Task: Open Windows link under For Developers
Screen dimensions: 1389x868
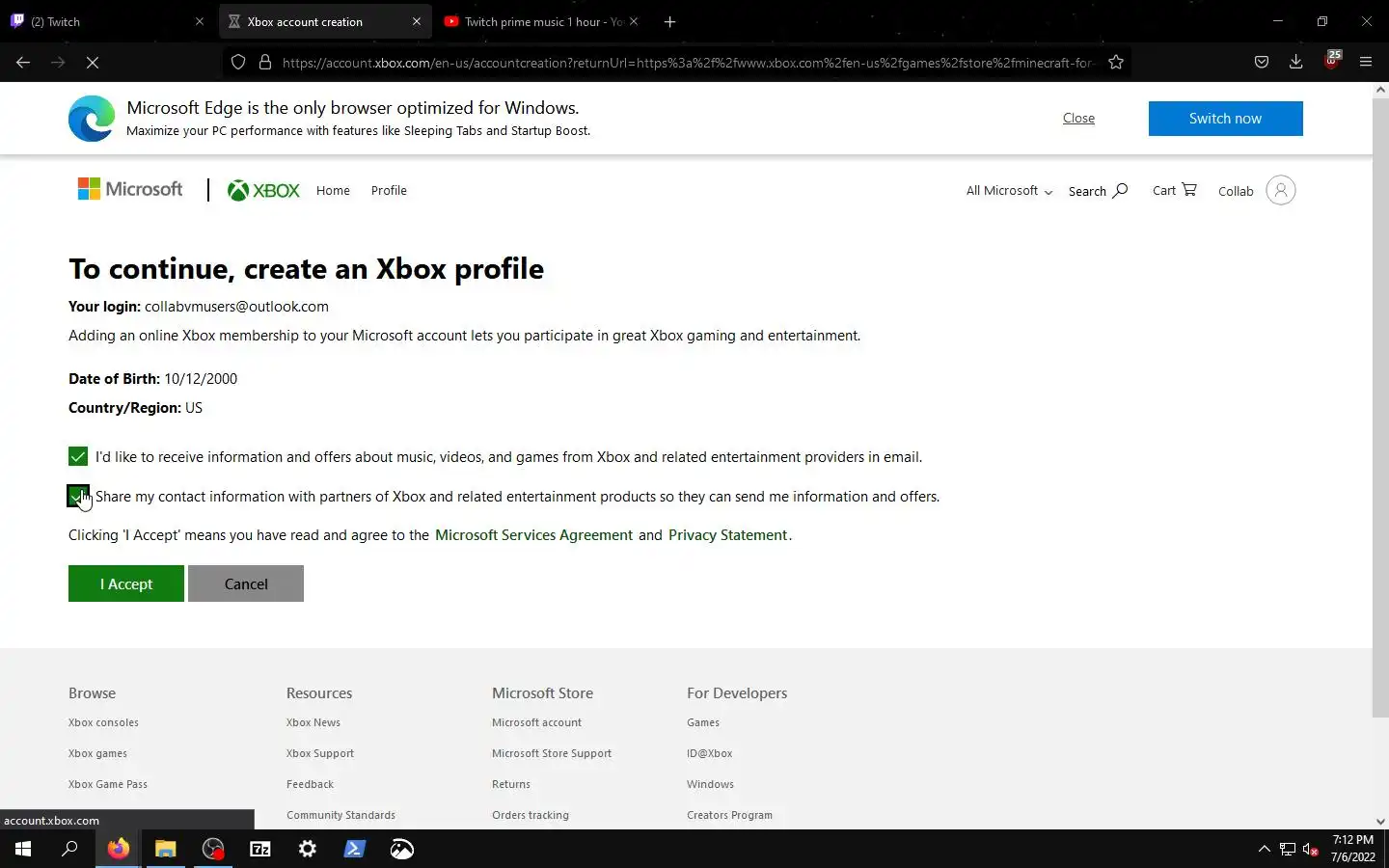Action: pos(710,784)
